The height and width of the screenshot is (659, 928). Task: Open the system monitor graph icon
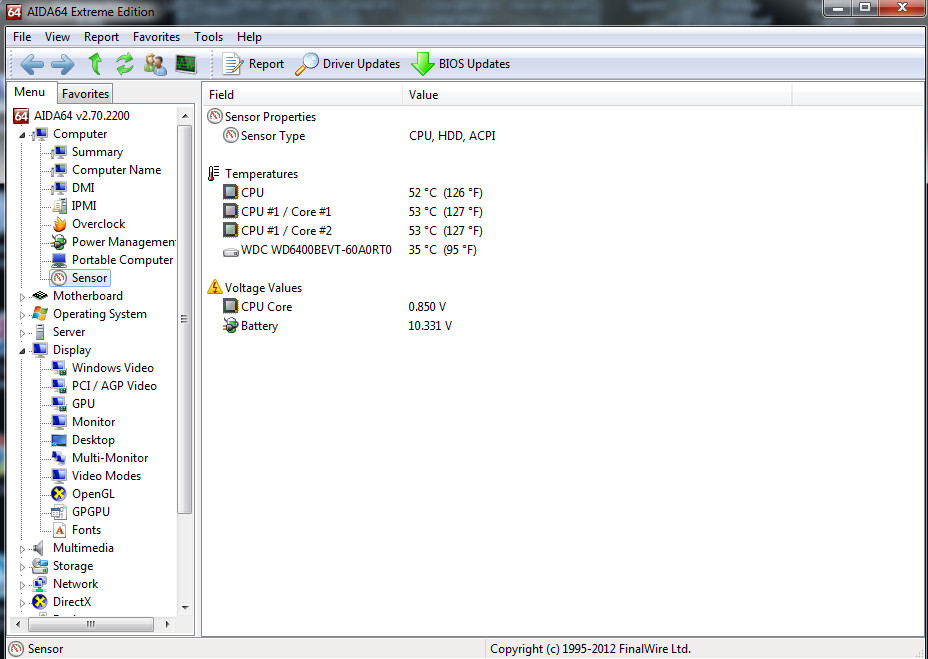[x=186, y=63]
